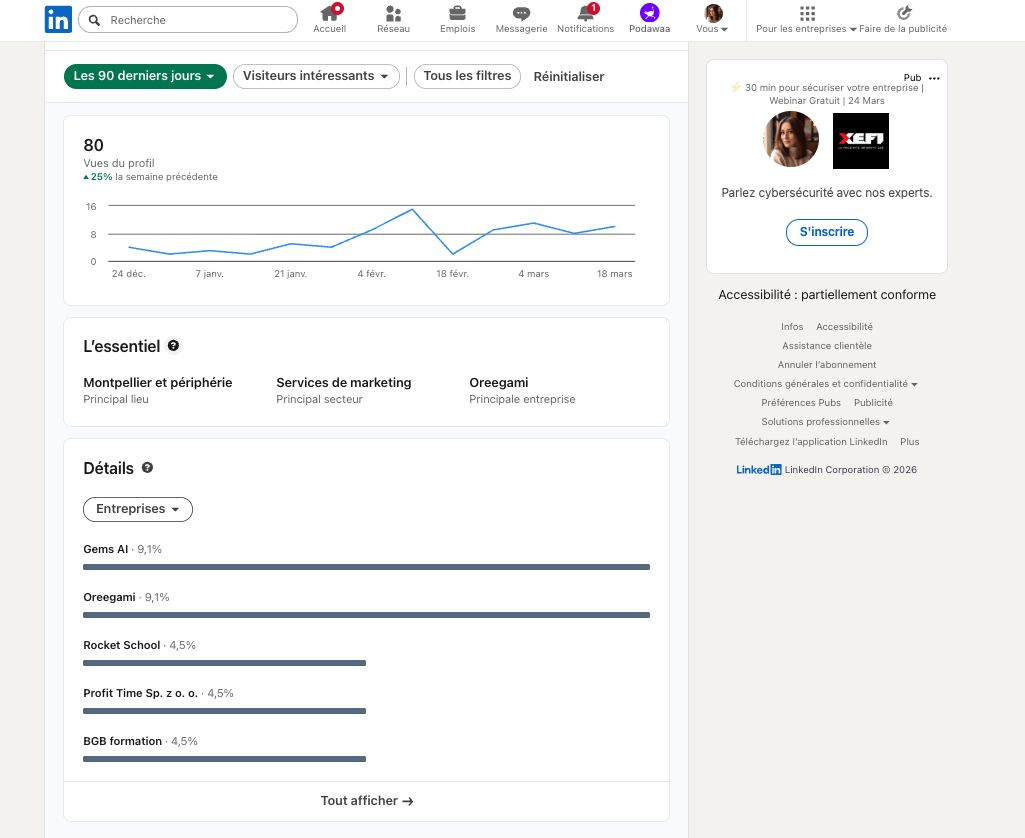Open the Vous profile menu
The image size is (1025, 838).
point(712,20)
